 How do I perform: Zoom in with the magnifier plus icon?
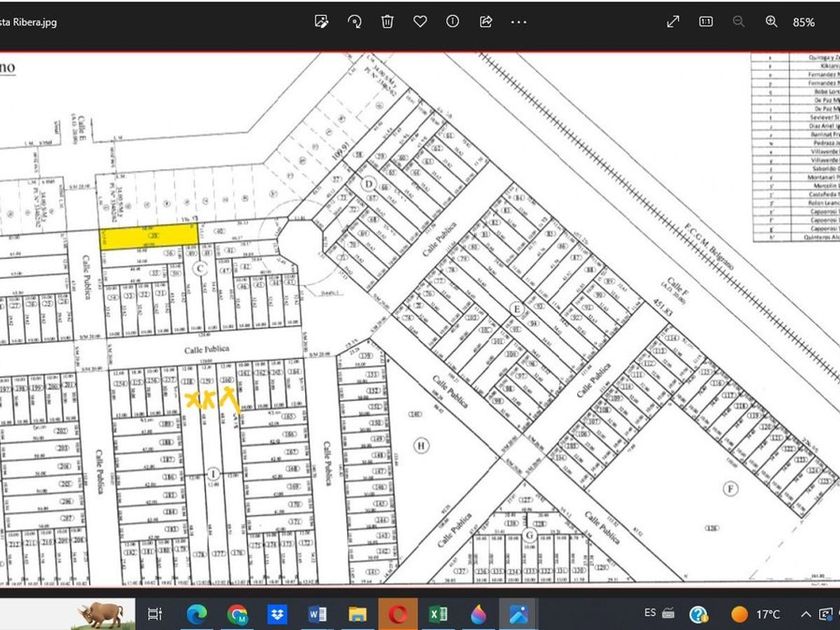[771, 21]
